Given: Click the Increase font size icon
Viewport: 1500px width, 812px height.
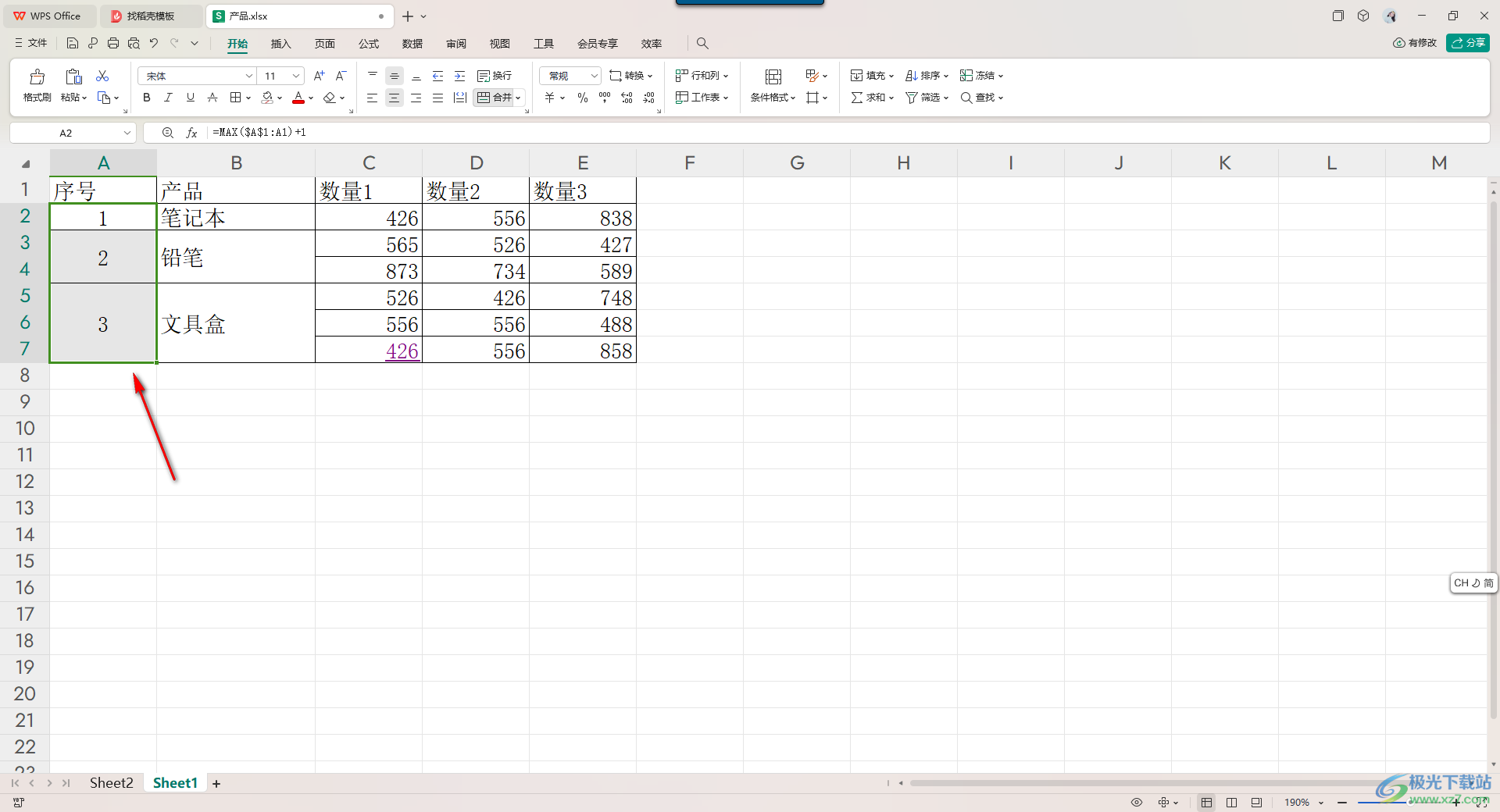Looking at the screenshot, I should 319,76.
